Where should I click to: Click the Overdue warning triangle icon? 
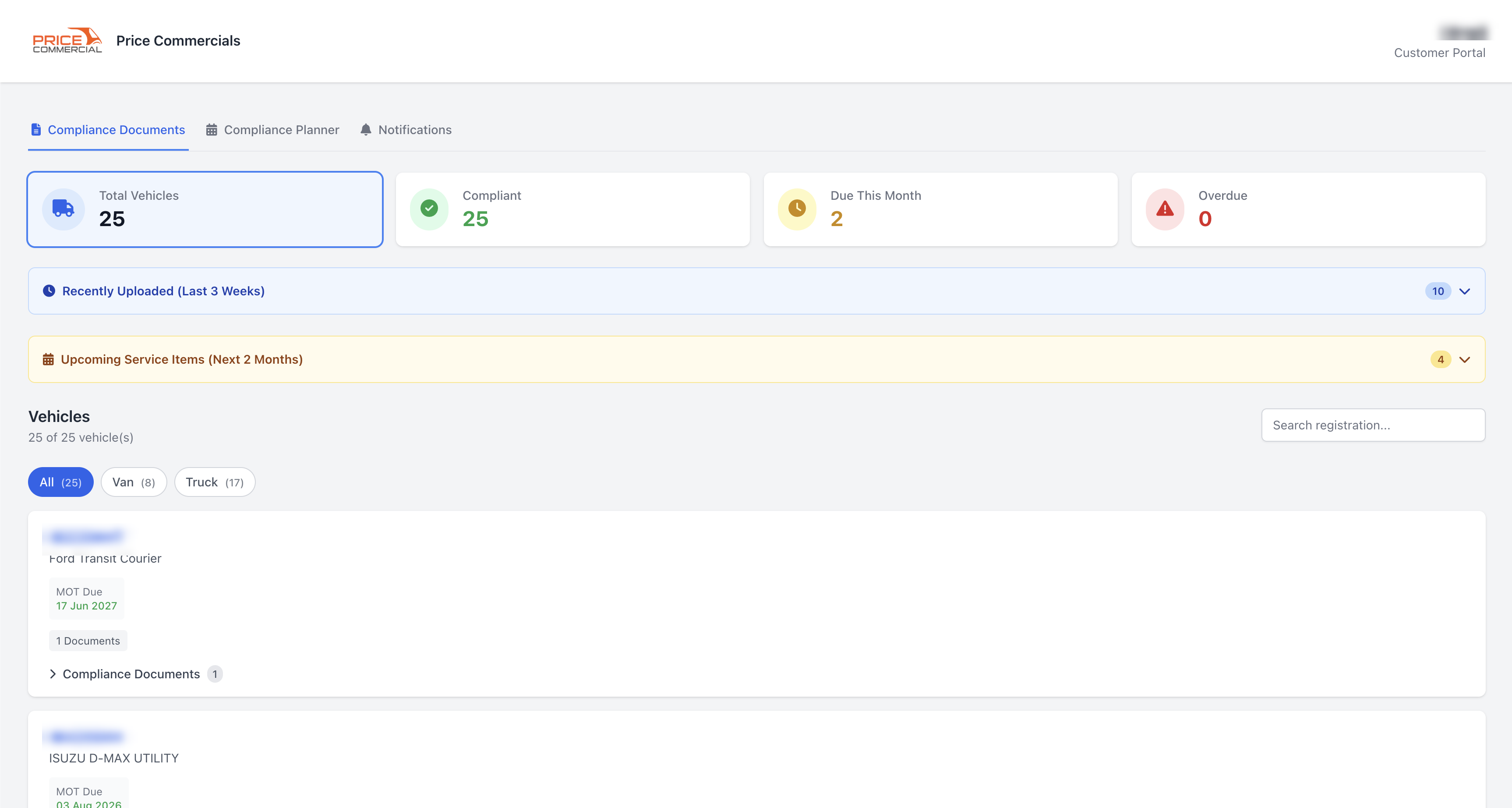[1165, 209]
